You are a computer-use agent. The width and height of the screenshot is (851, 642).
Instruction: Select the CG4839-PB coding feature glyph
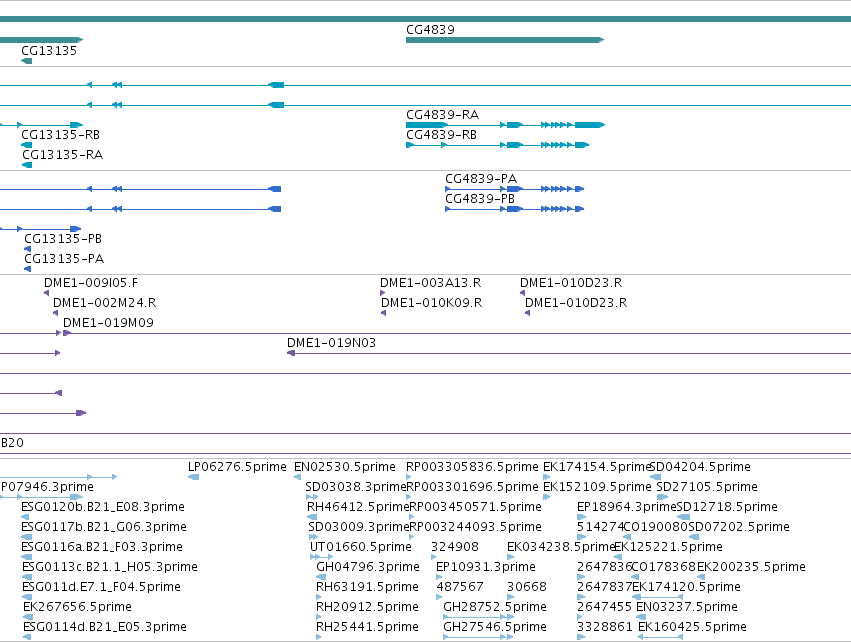pos(515,209)
